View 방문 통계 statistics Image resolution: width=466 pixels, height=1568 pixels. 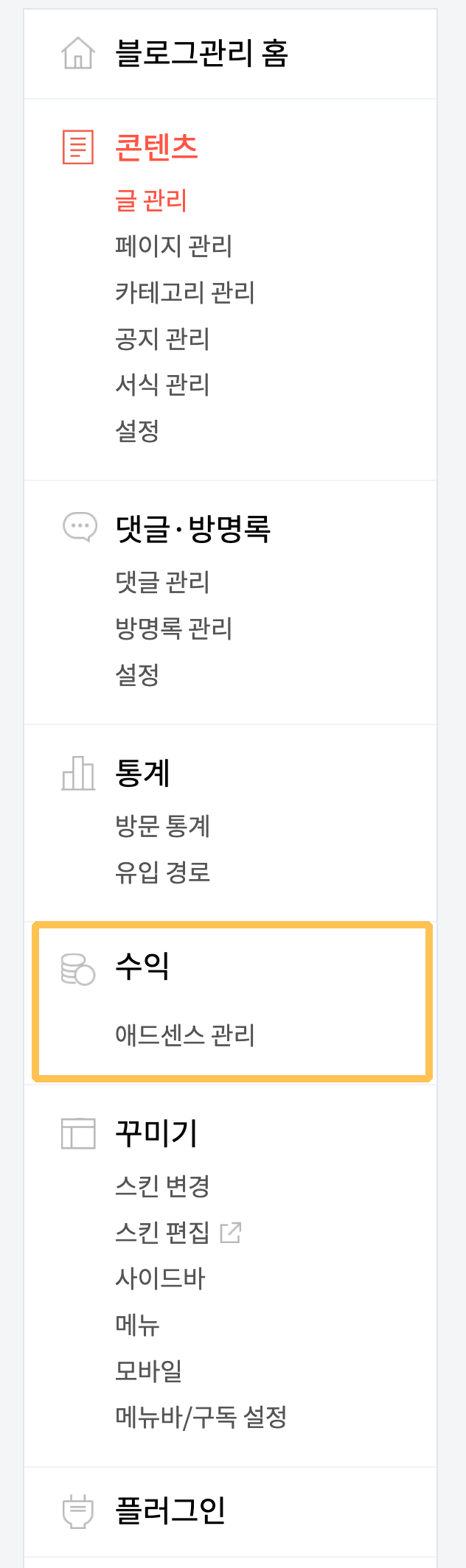pos(163,827)
